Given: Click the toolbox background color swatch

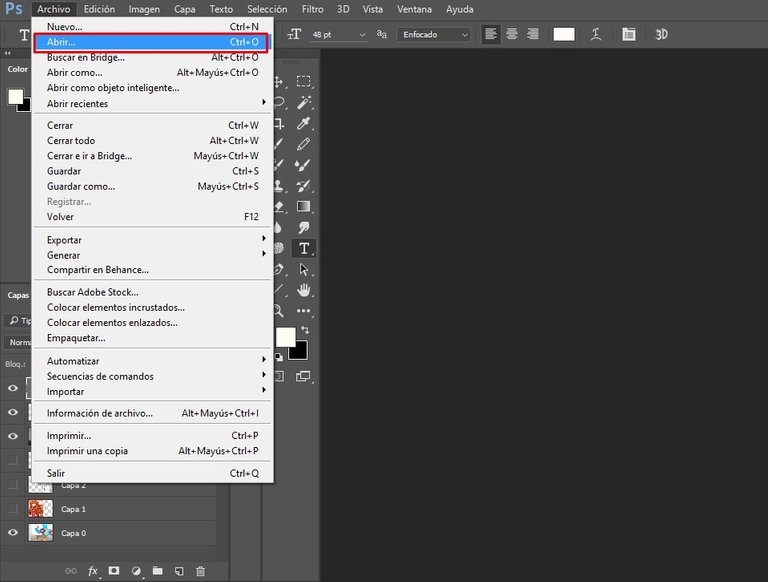Looking at the screenshot, I should pos(300,352).
